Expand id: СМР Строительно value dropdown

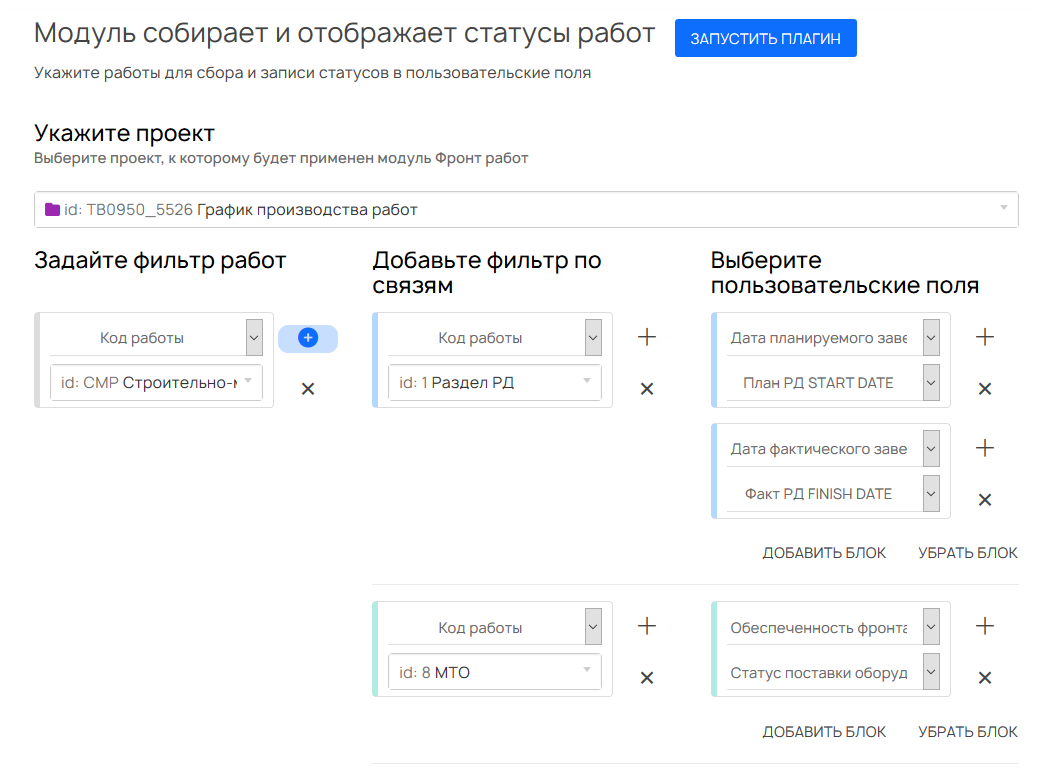pyautogui.click(x=248, y=381)
